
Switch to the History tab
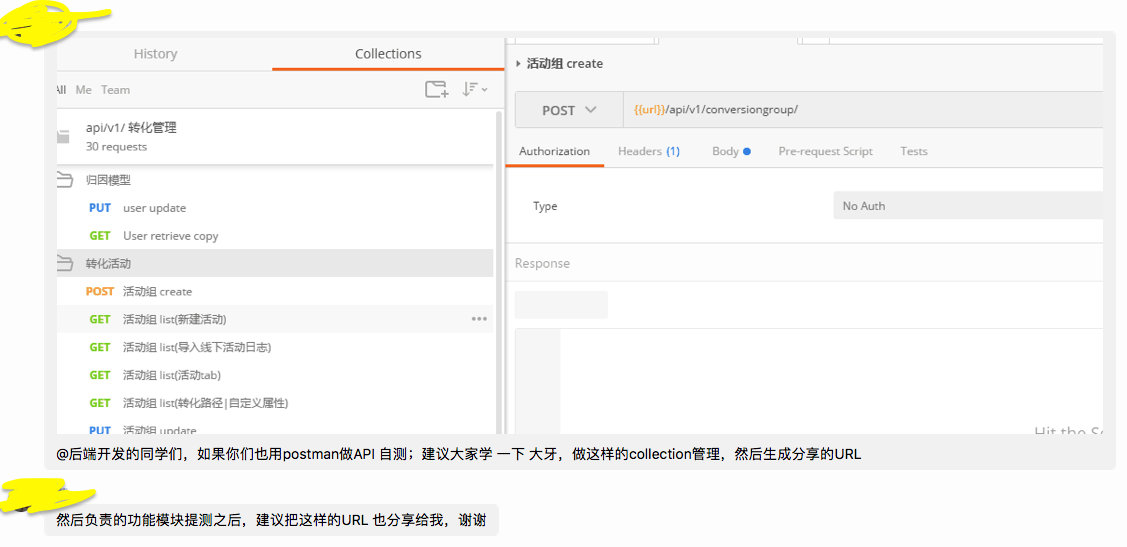click(155, 54)
